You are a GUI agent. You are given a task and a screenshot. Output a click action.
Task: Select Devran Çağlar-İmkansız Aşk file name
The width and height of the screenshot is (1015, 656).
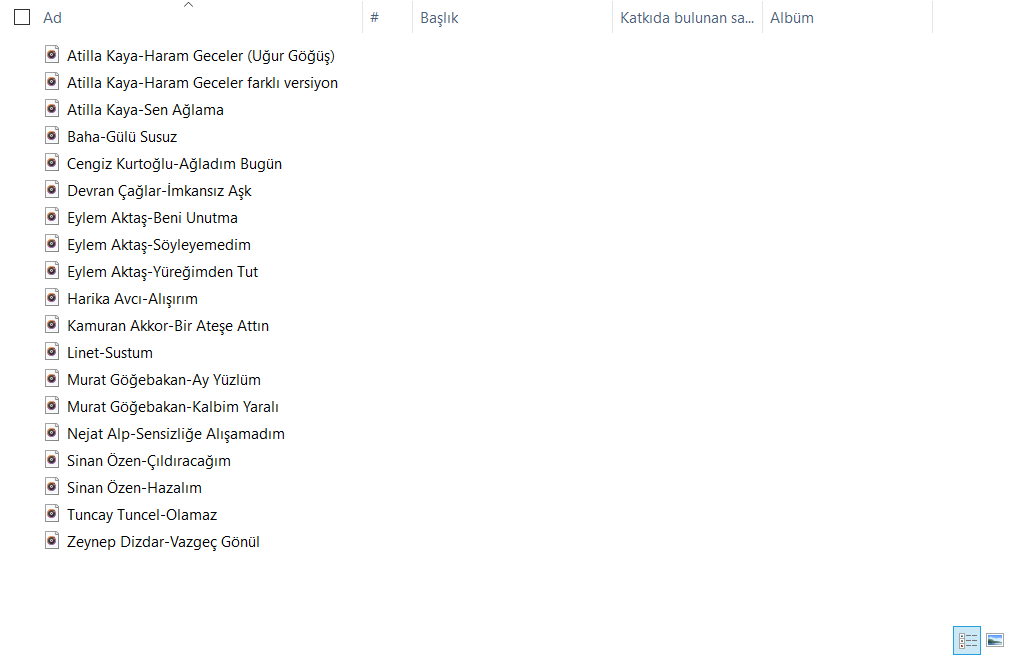pyautogui.click(x=159, y=191)
